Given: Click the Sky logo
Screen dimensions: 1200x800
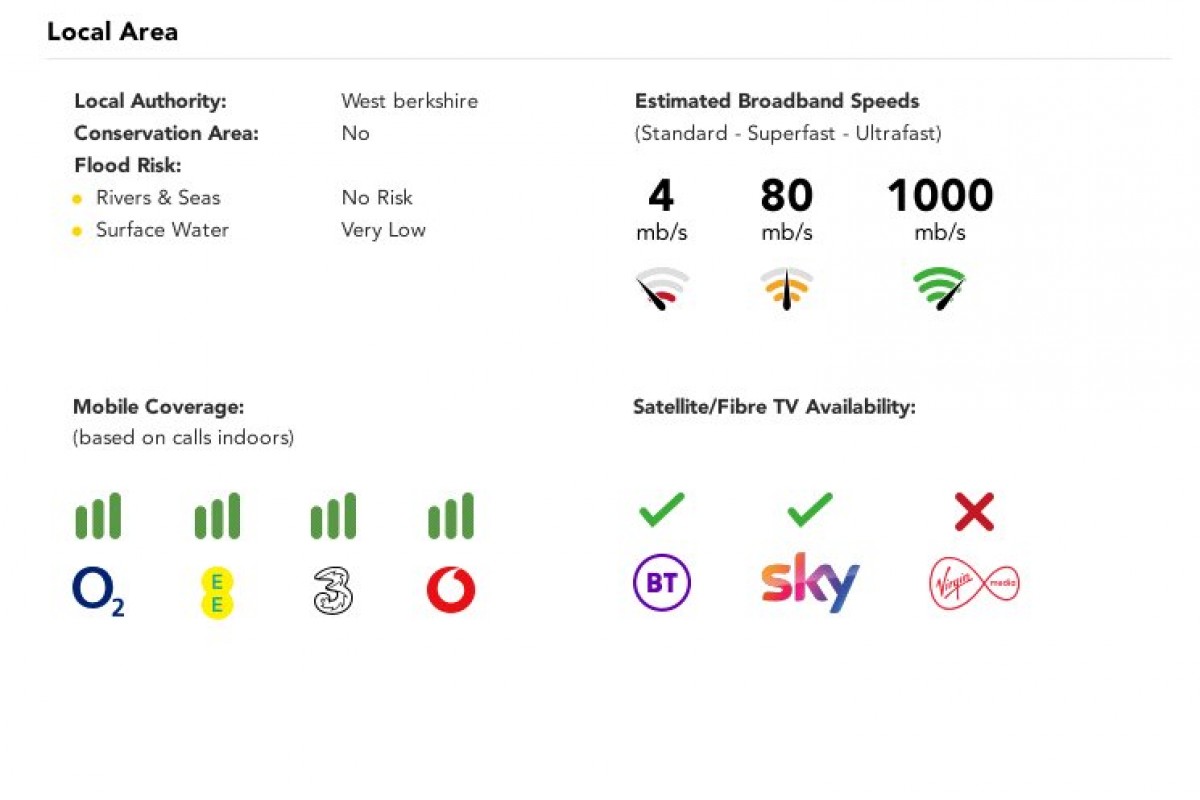Looking at the screenshot, I should 810,582.
